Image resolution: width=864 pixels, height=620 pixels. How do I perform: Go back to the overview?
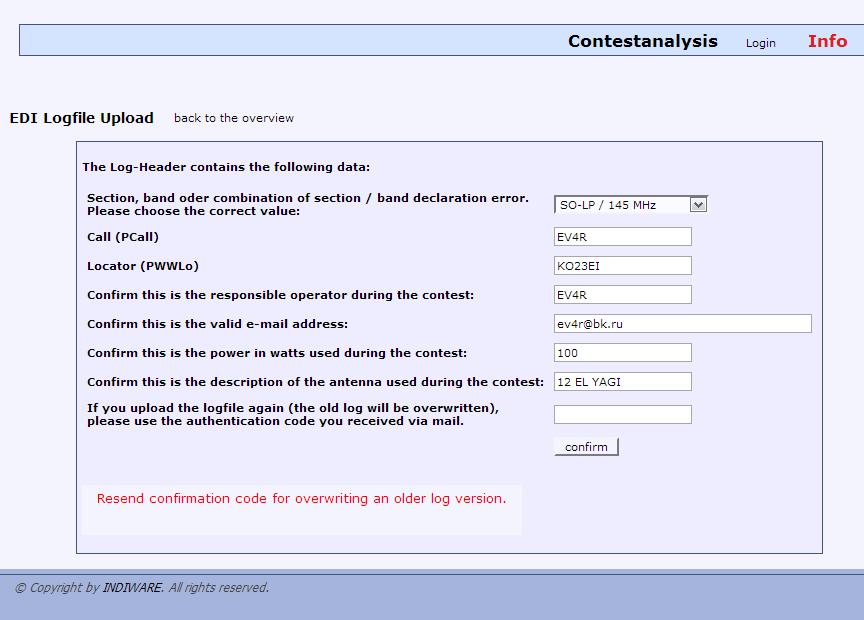[x=234, y=118]
